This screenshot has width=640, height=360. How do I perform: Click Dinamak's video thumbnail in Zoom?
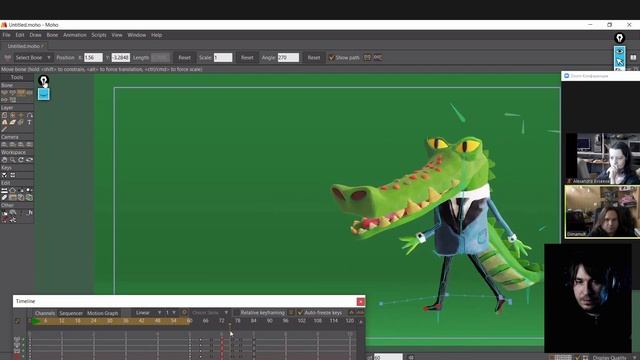click(x=603, y=212)
